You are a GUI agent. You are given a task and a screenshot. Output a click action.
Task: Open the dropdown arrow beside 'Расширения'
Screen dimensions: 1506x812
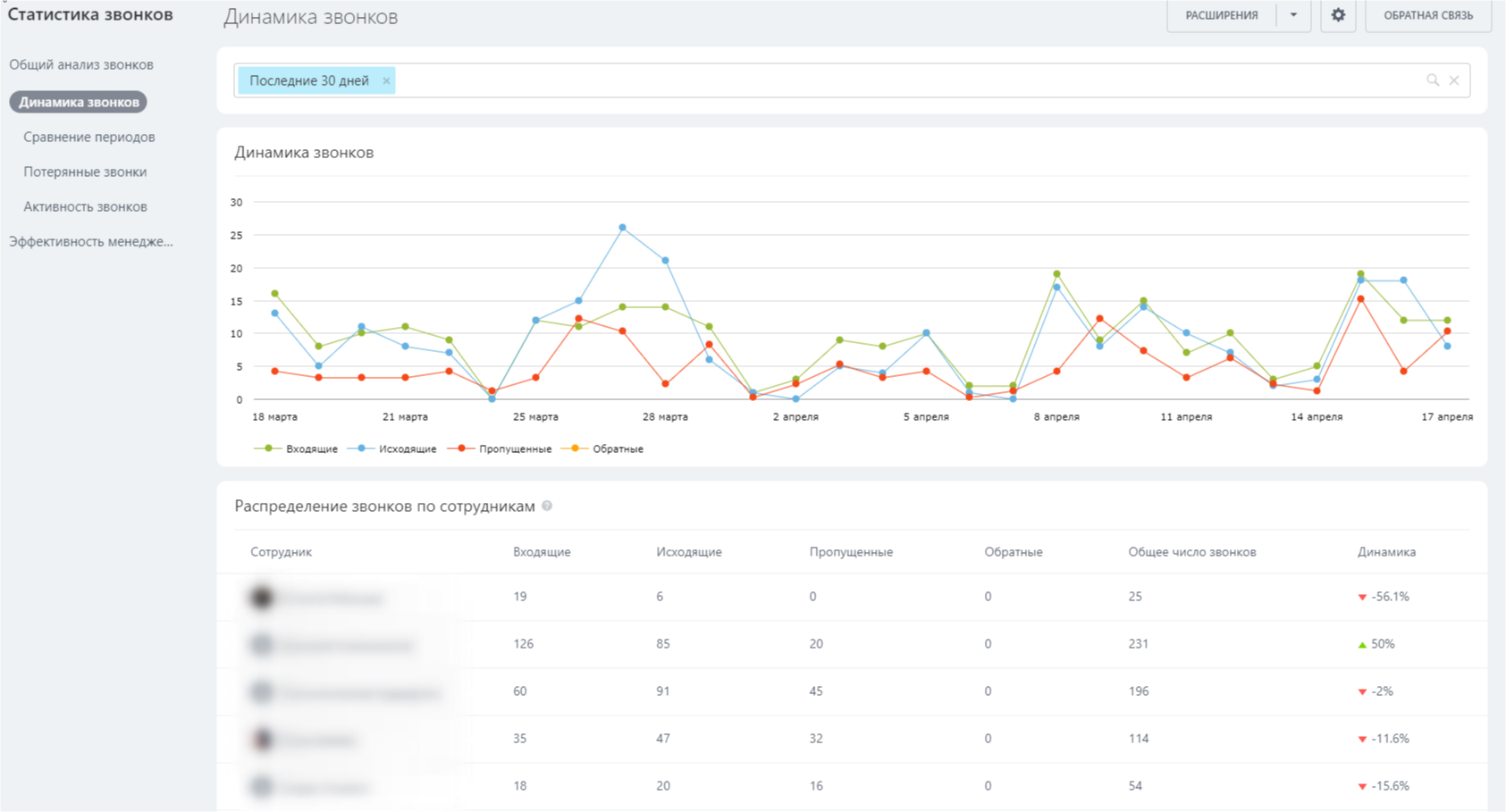(1293, 15)
